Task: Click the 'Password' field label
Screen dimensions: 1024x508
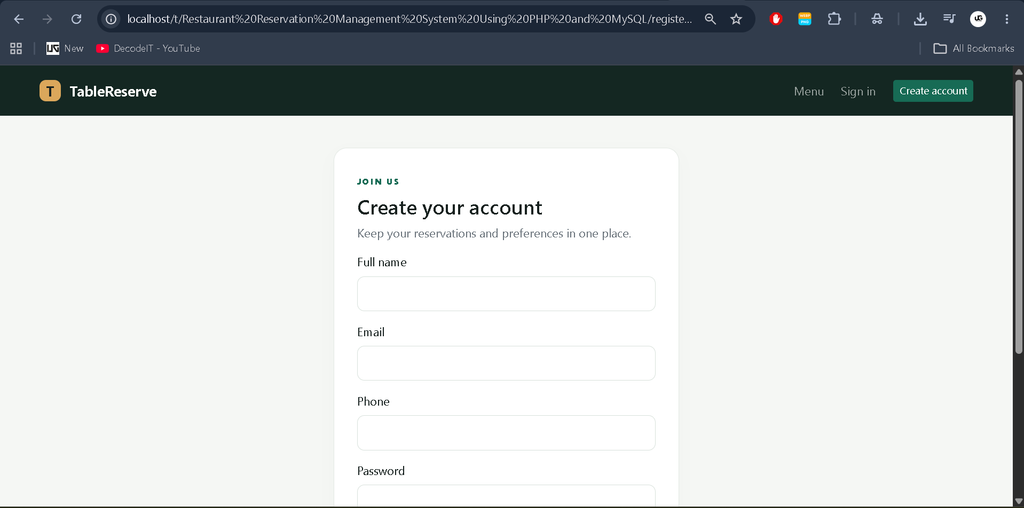Action: coord(381,471)
